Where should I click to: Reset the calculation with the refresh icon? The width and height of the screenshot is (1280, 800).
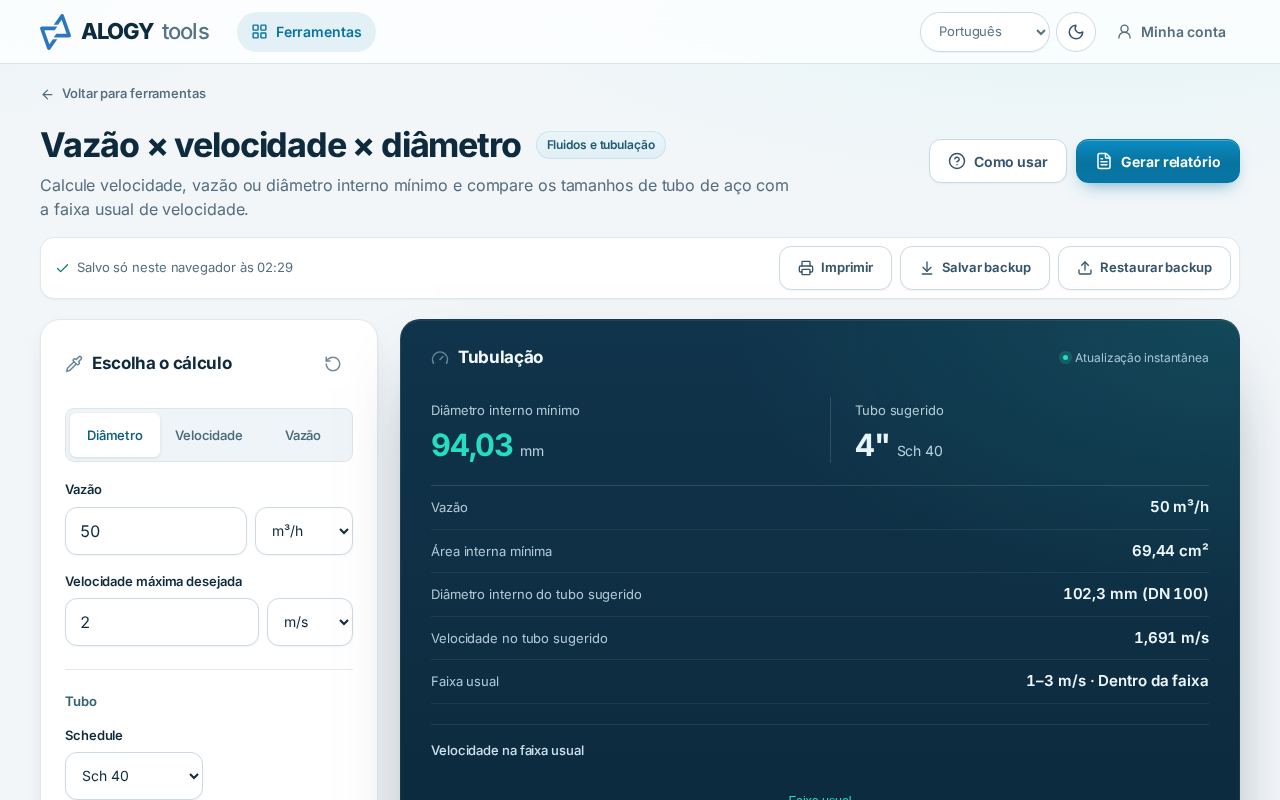tap(333, 364)
